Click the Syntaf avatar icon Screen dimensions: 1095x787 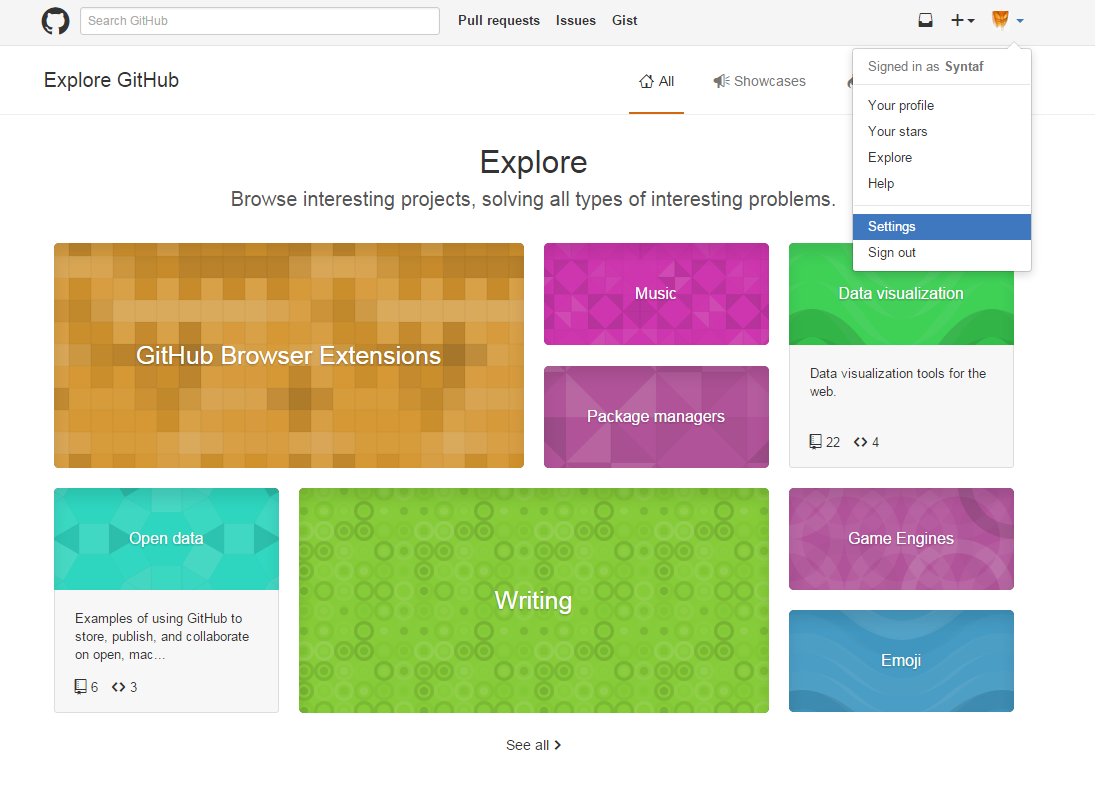tap(1000, 20)
